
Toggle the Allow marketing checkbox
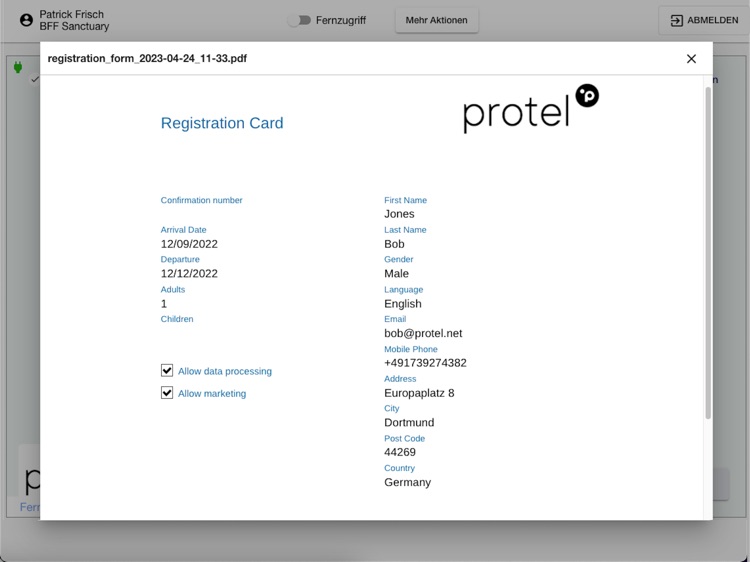click(166, 393)
